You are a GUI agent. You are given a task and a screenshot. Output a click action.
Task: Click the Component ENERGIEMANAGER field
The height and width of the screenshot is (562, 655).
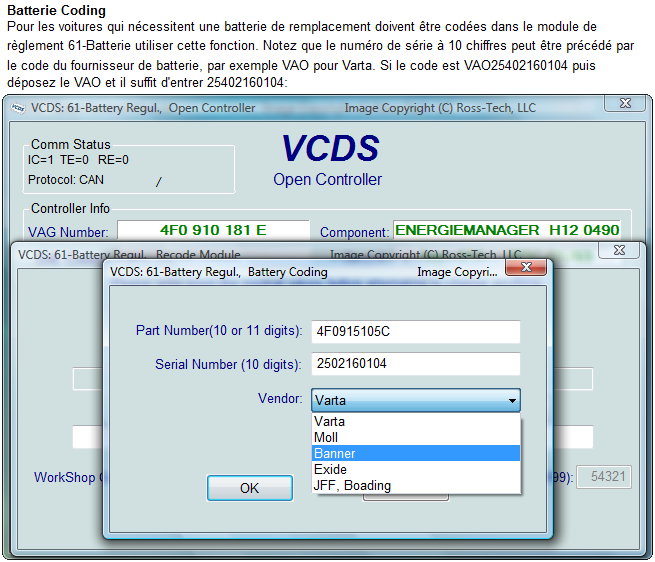(507, 231)
